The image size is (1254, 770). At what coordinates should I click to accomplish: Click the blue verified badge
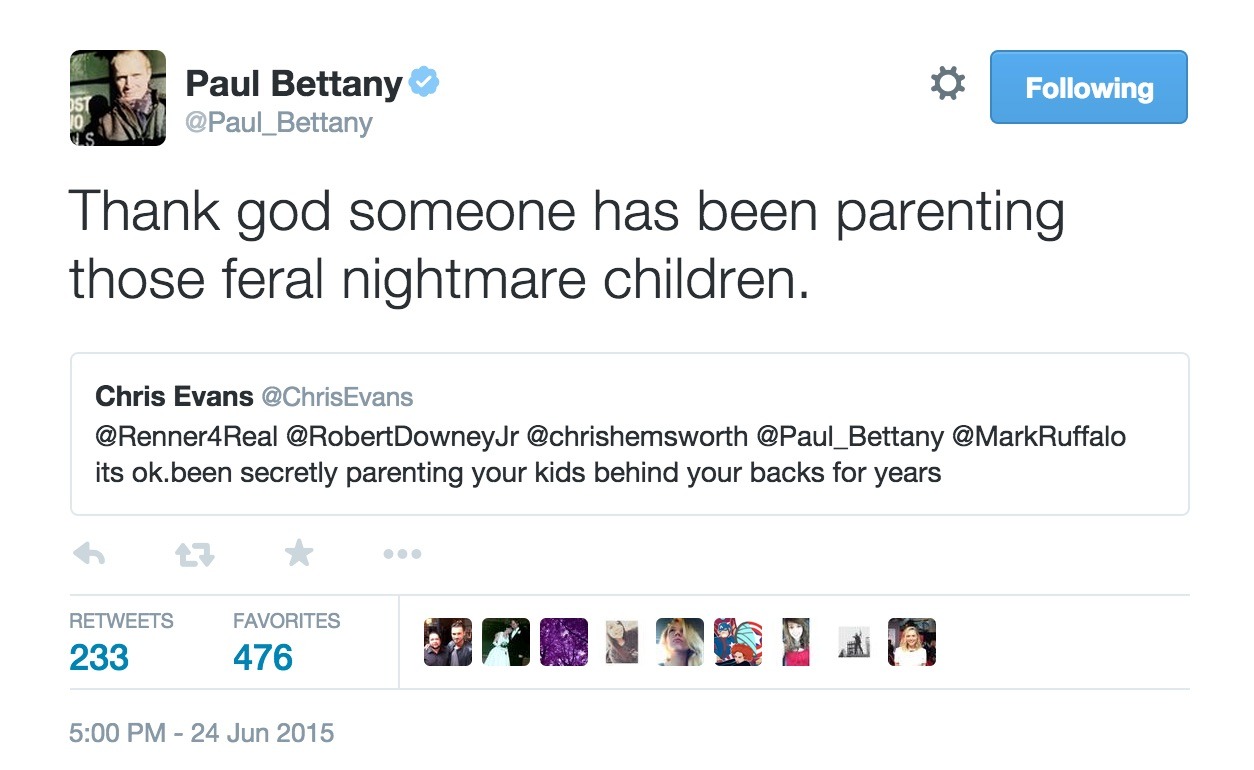pos(425,83)
